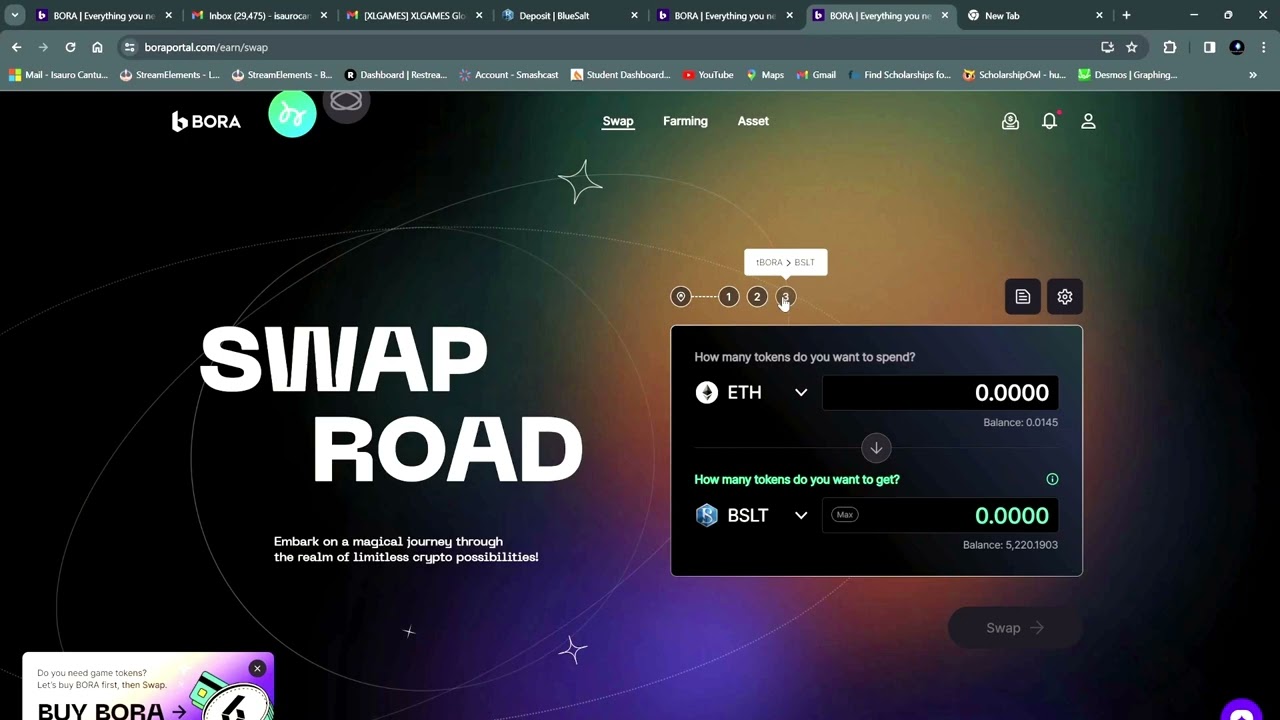The image size is (1280, 720).
Task: Open the notifications bell
Action: 1049,121
